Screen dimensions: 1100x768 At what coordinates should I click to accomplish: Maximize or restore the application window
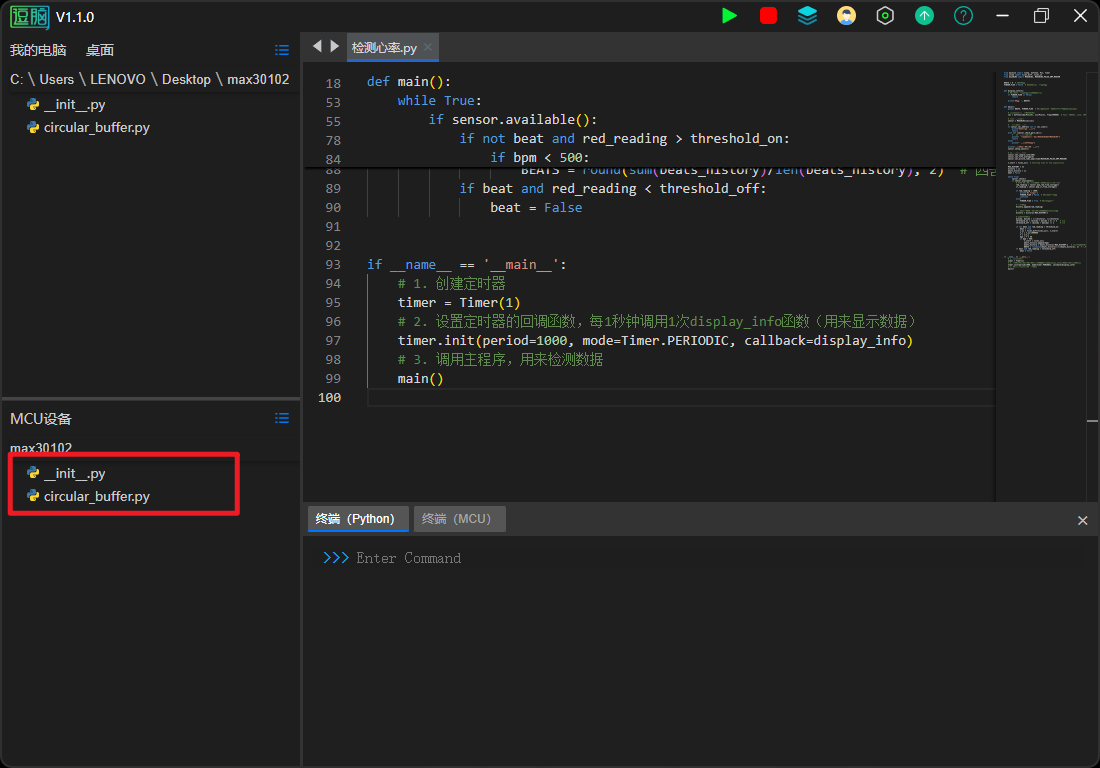point(1041,15)
